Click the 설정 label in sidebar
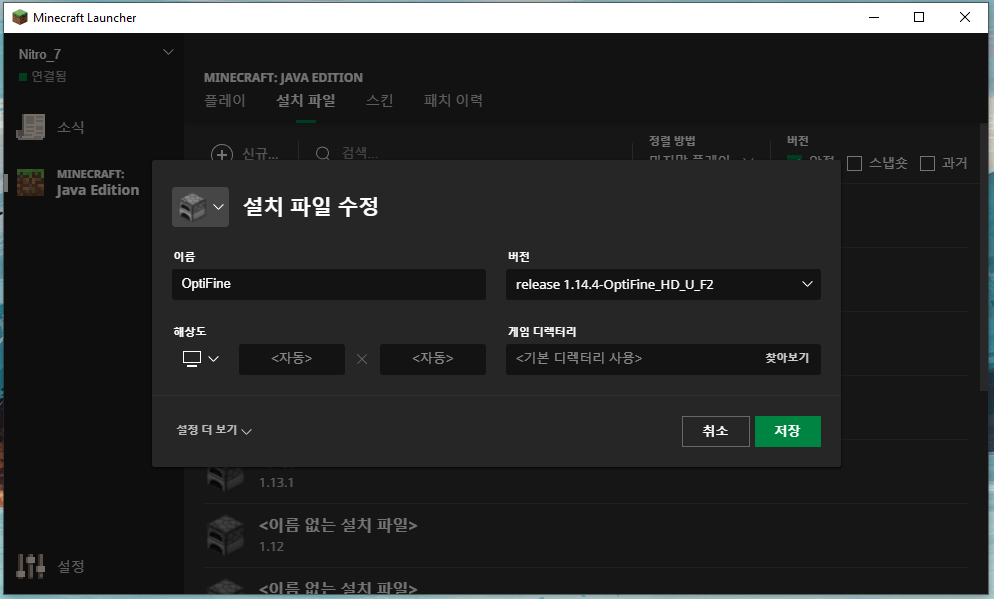994x599 pixels. (x=70, y=566)
